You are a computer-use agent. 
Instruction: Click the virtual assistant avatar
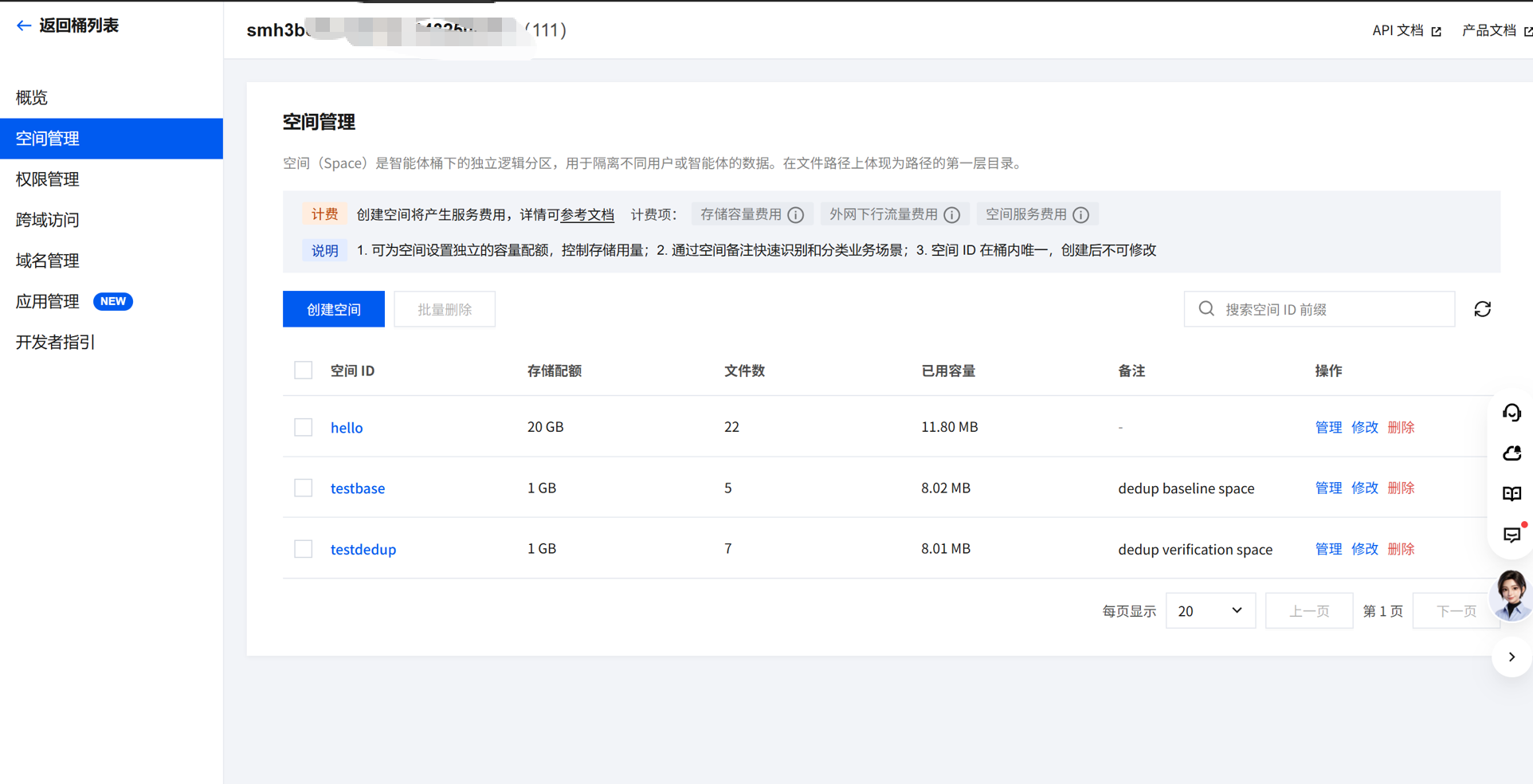click(1511, 595)
